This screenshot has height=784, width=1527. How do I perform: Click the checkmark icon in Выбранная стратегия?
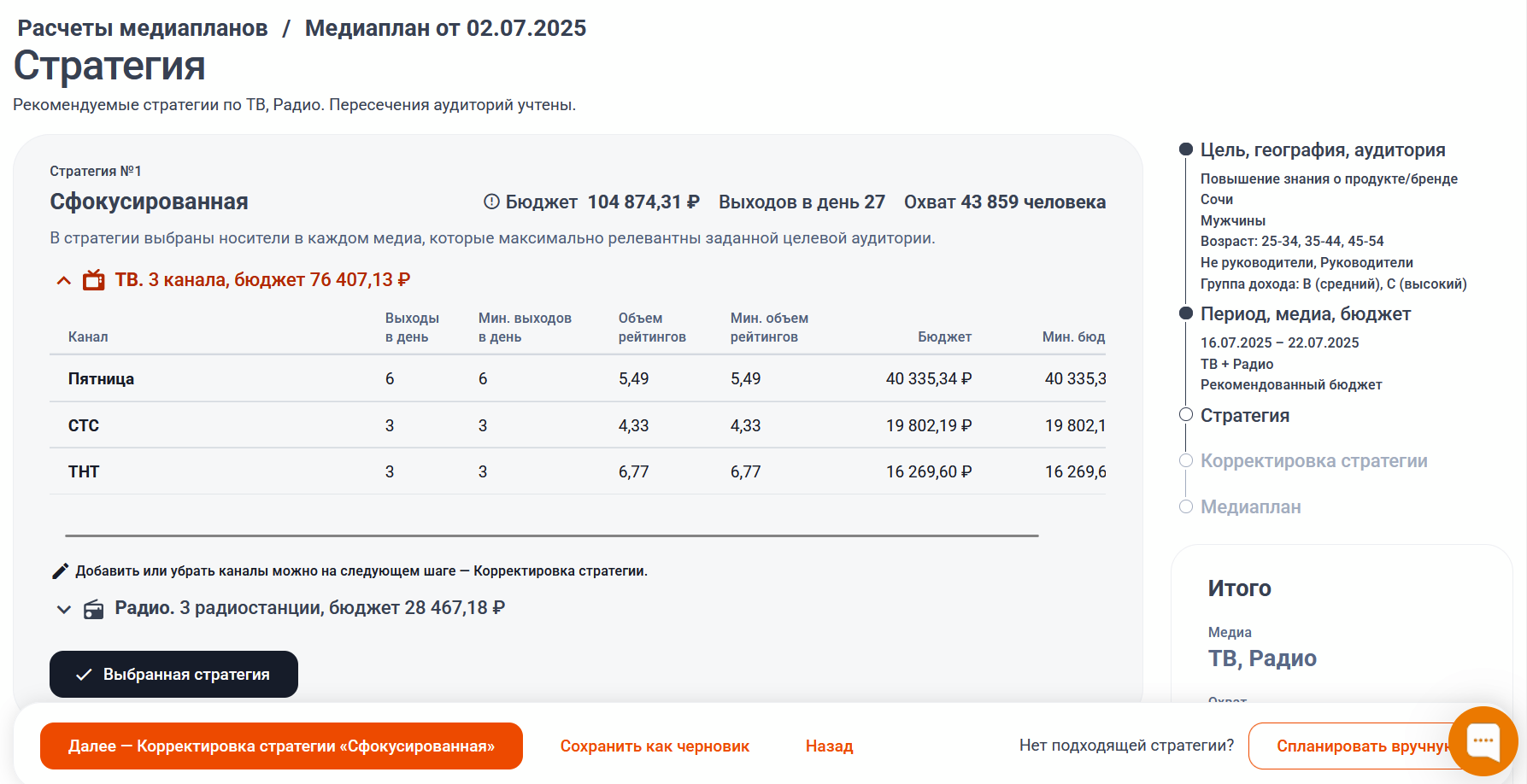84,675
